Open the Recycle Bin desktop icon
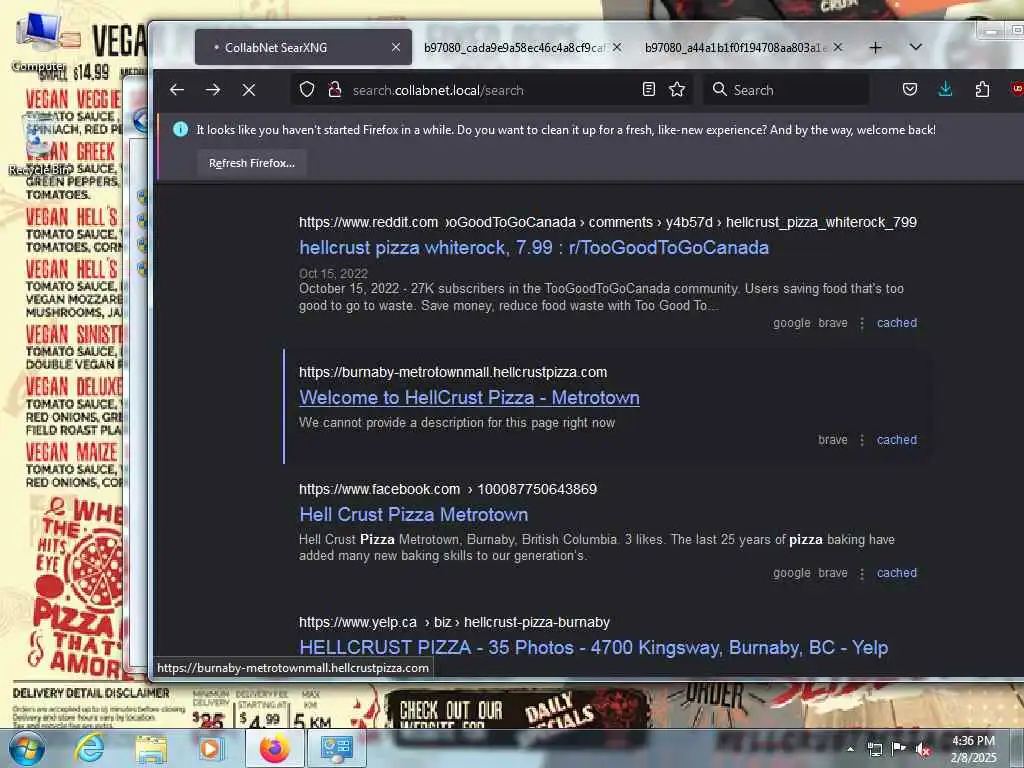Screen dimensions: 1024x768 pyautogui.click(x=38, y=145)
